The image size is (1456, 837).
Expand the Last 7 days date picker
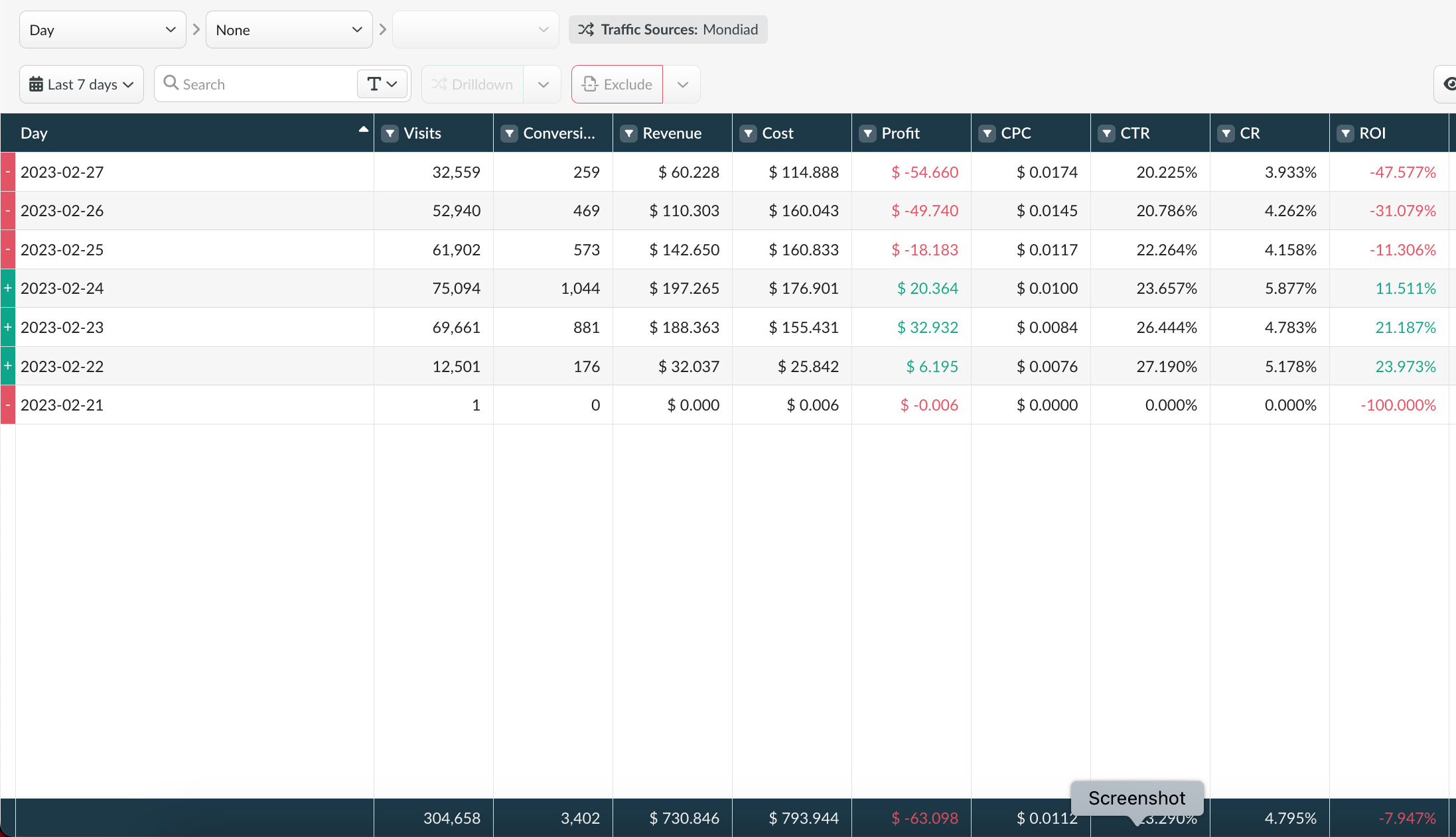tap(82, 84)
